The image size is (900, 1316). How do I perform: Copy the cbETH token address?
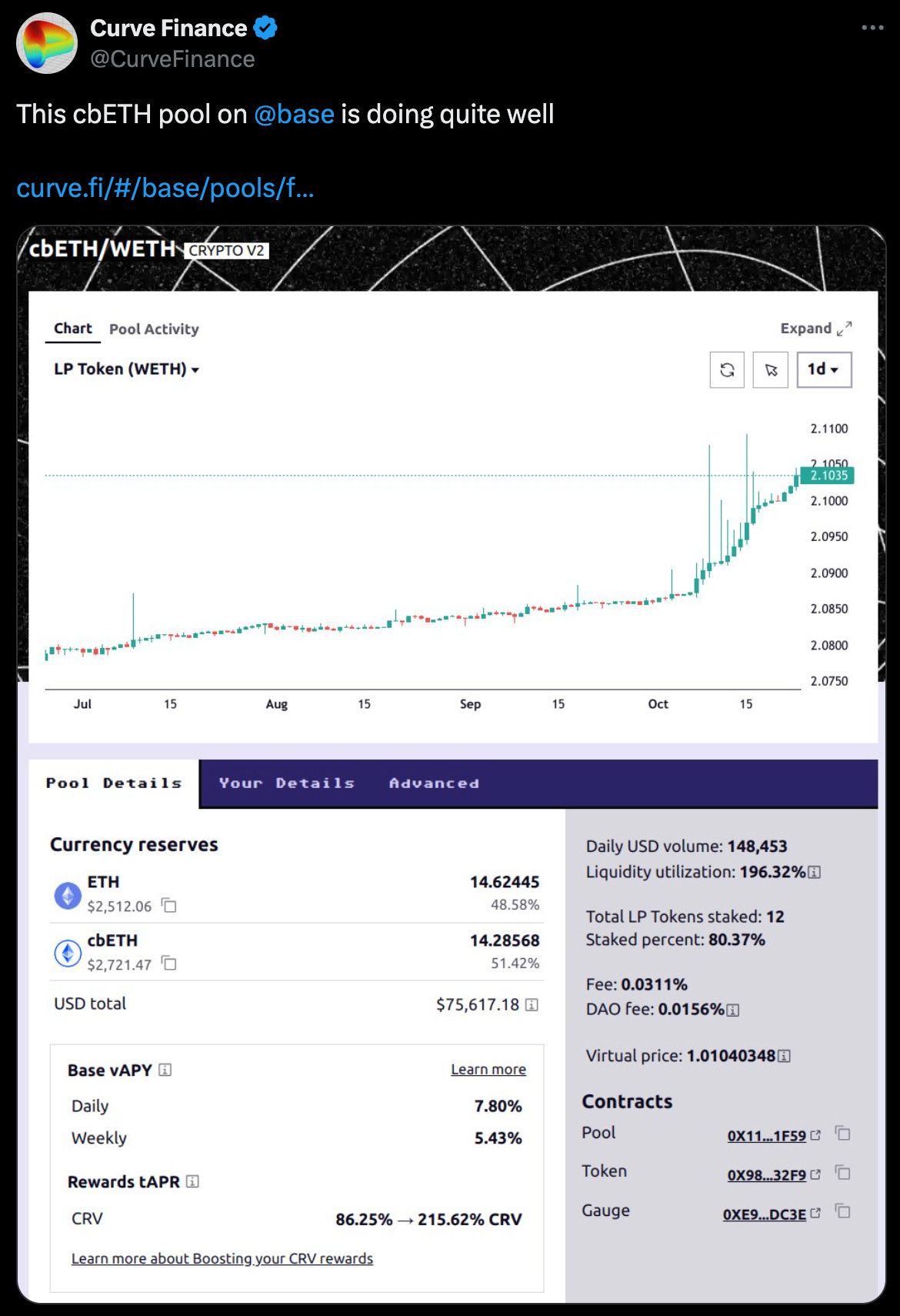169,964
